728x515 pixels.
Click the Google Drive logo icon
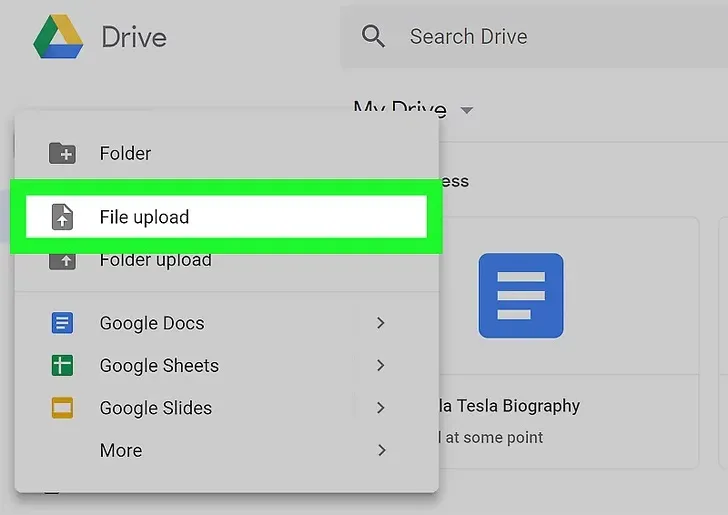click(58, 37)
